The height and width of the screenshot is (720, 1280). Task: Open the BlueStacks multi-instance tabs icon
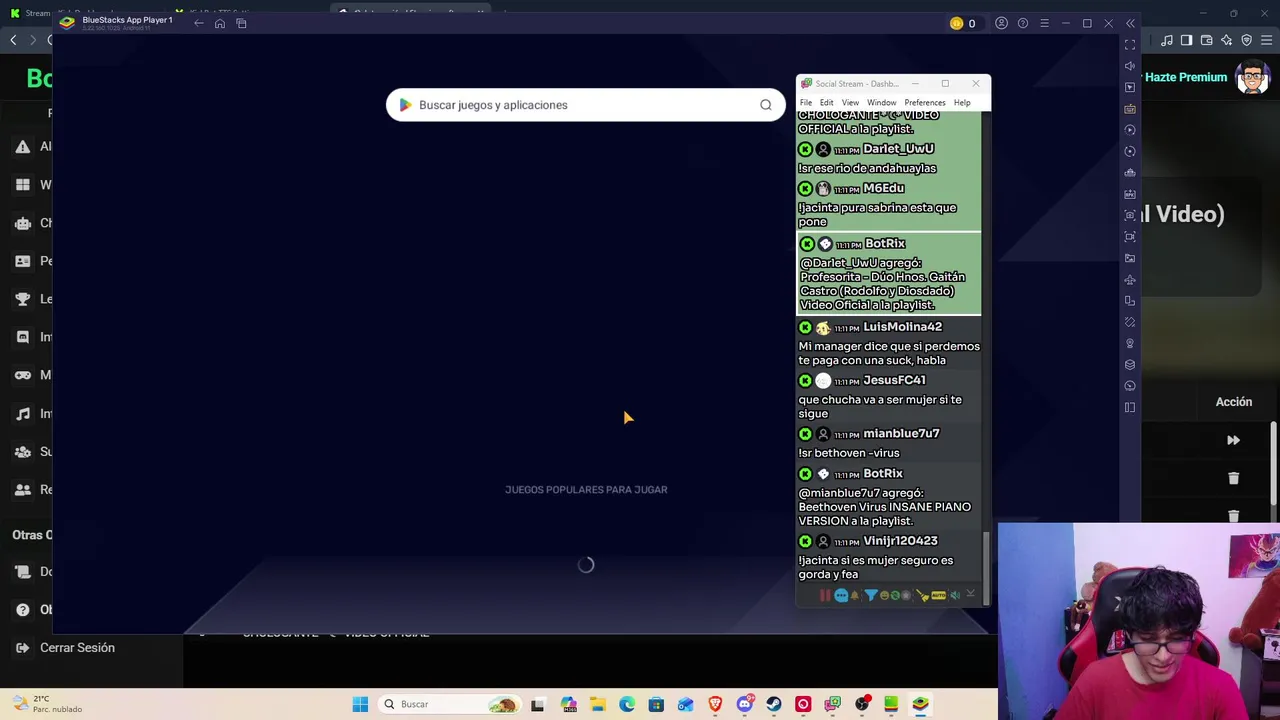point(241,23)
